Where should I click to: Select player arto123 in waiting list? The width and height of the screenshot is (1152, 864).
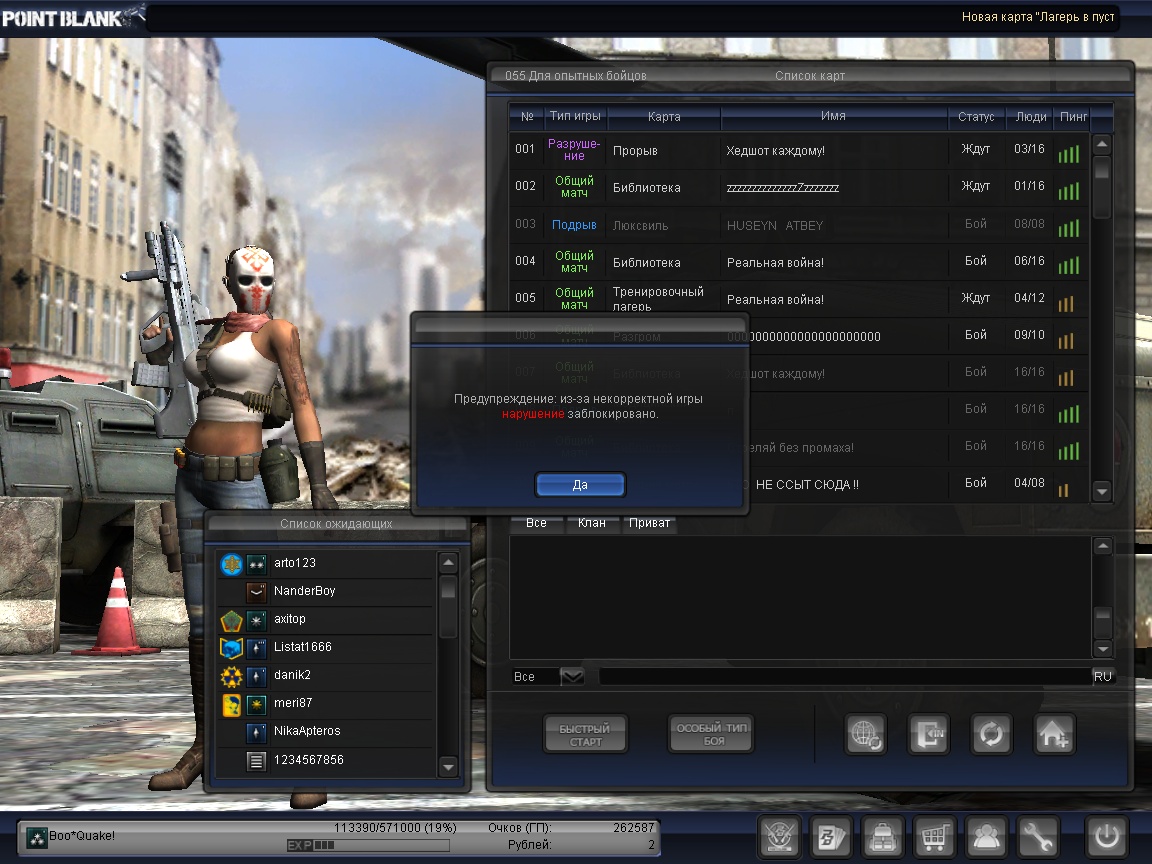pyautogui.click(x=294, y=563)
